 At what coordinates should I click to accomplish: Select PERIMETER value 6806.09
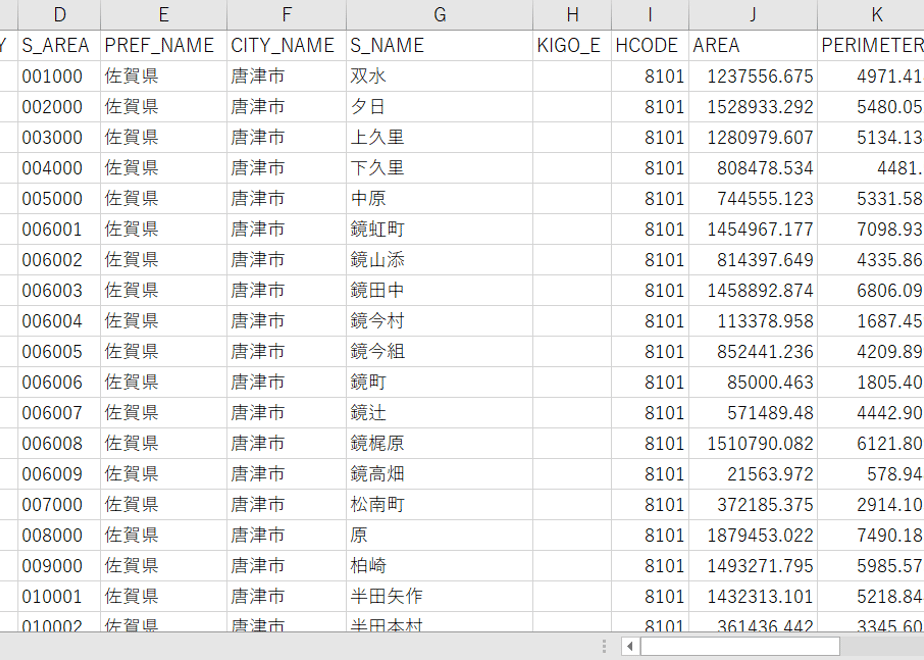tap(871, 291)
